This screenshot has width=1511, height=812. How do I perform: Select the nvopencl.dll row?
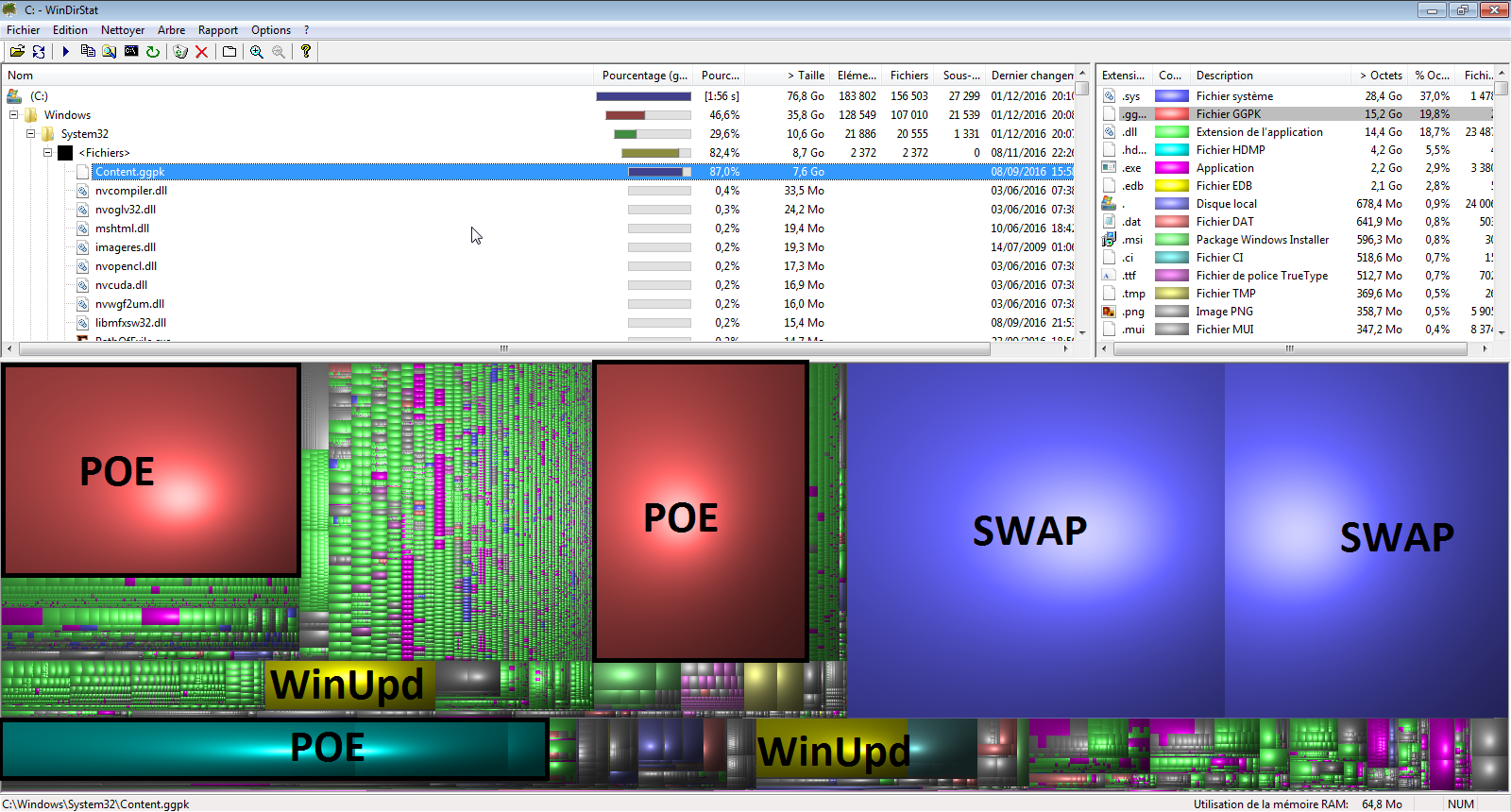pyautogui.click(x=536, y=266)
